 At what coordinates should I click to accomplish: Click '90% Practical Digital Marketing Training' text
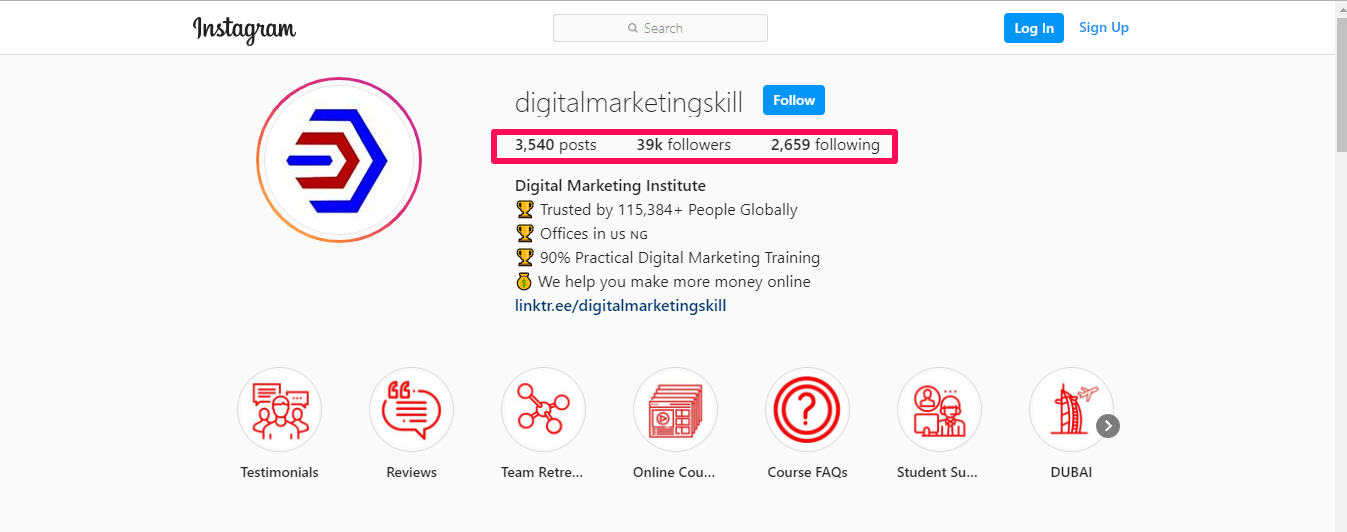coord(680,258)
